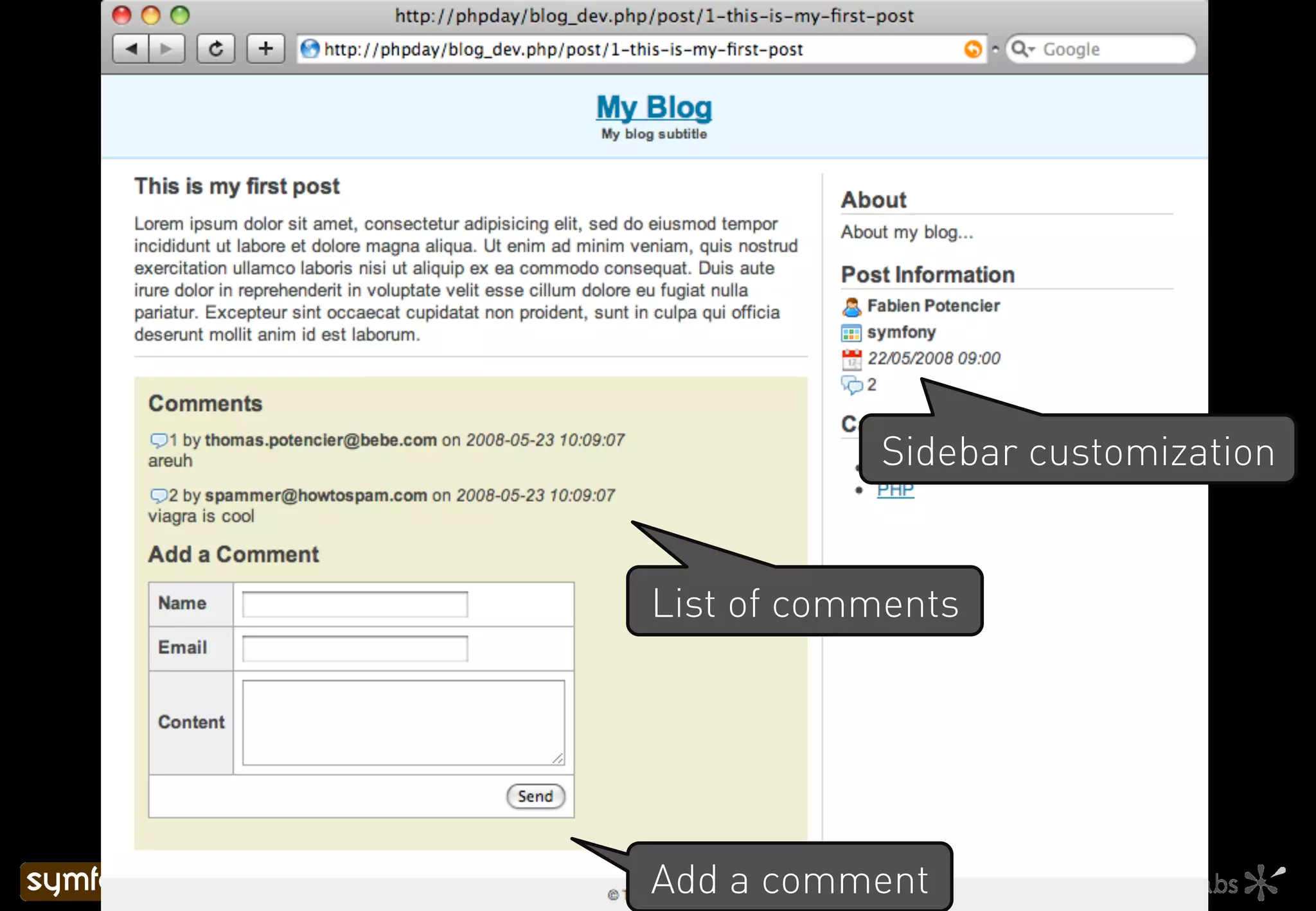
Task: Click the category grid icon next to symfony
Action: [851, 333]
